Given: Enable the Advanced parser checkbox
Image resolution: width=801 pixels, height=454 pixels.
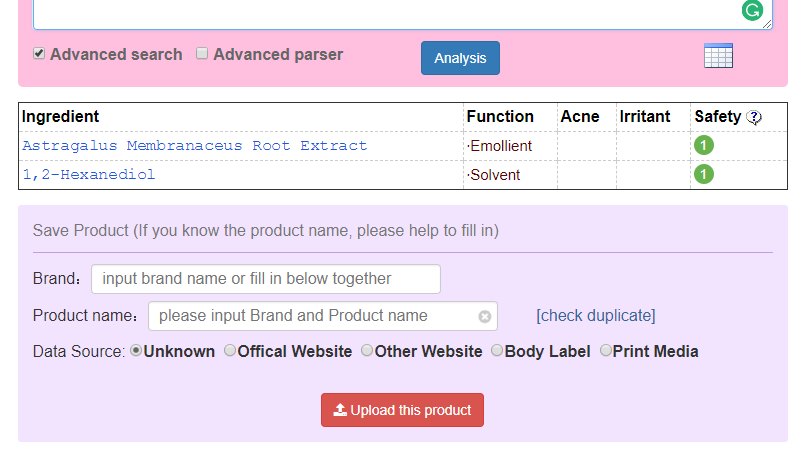Looking at the screenshot, I should coord(202,54).
